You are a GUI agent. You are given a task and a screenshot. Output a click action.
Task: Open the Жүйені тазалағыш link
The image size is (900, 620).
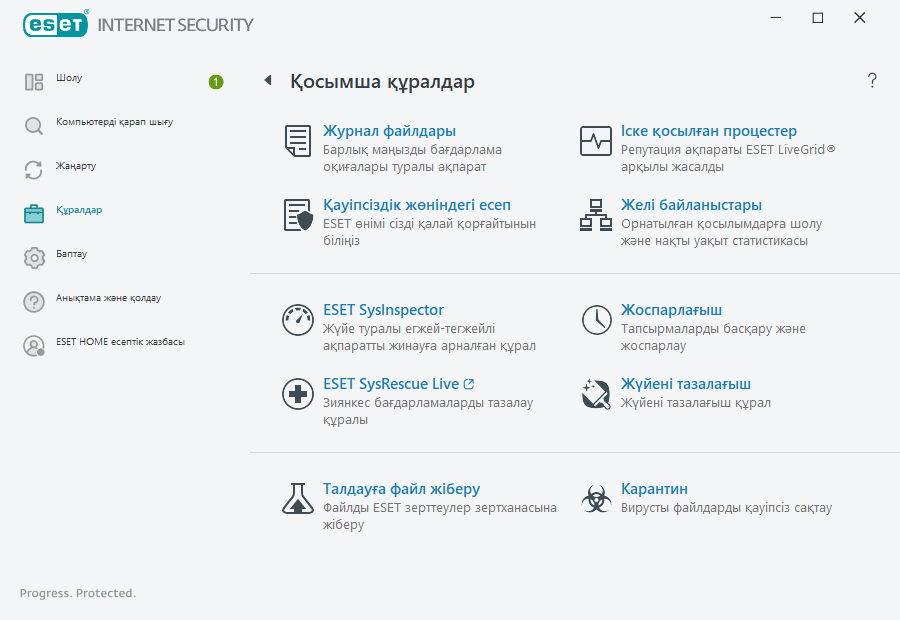click(685, 383)
